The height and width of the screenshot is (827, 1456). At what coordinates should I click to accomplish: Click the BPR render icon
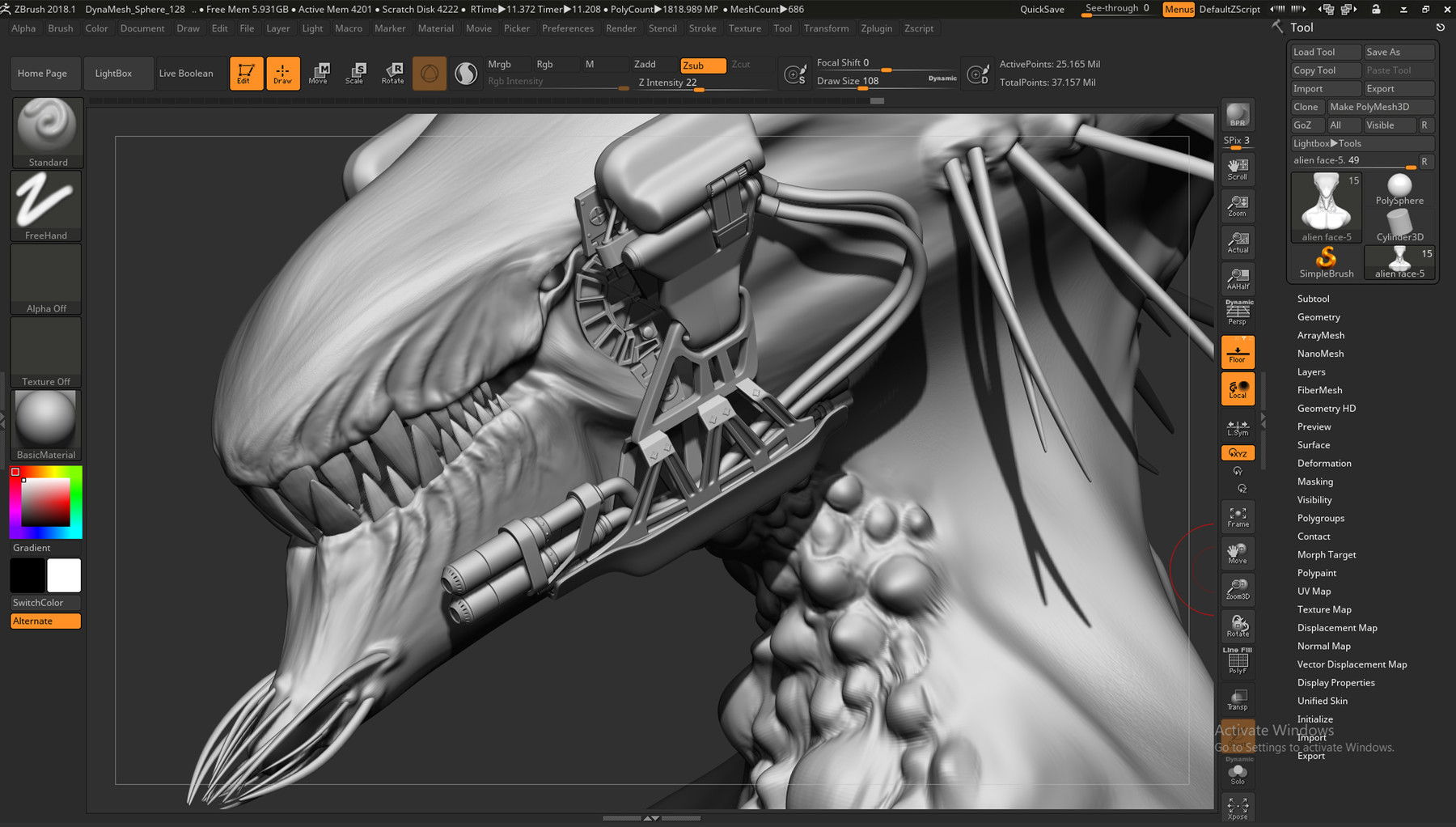pyautogui.click(x=1237, y=114)
